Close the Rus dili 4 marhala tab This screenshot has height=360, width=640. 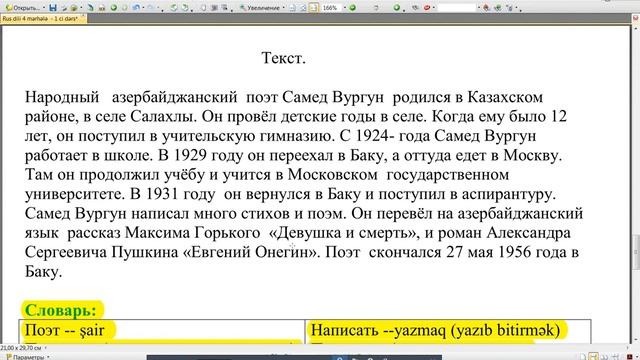[83, 17]
